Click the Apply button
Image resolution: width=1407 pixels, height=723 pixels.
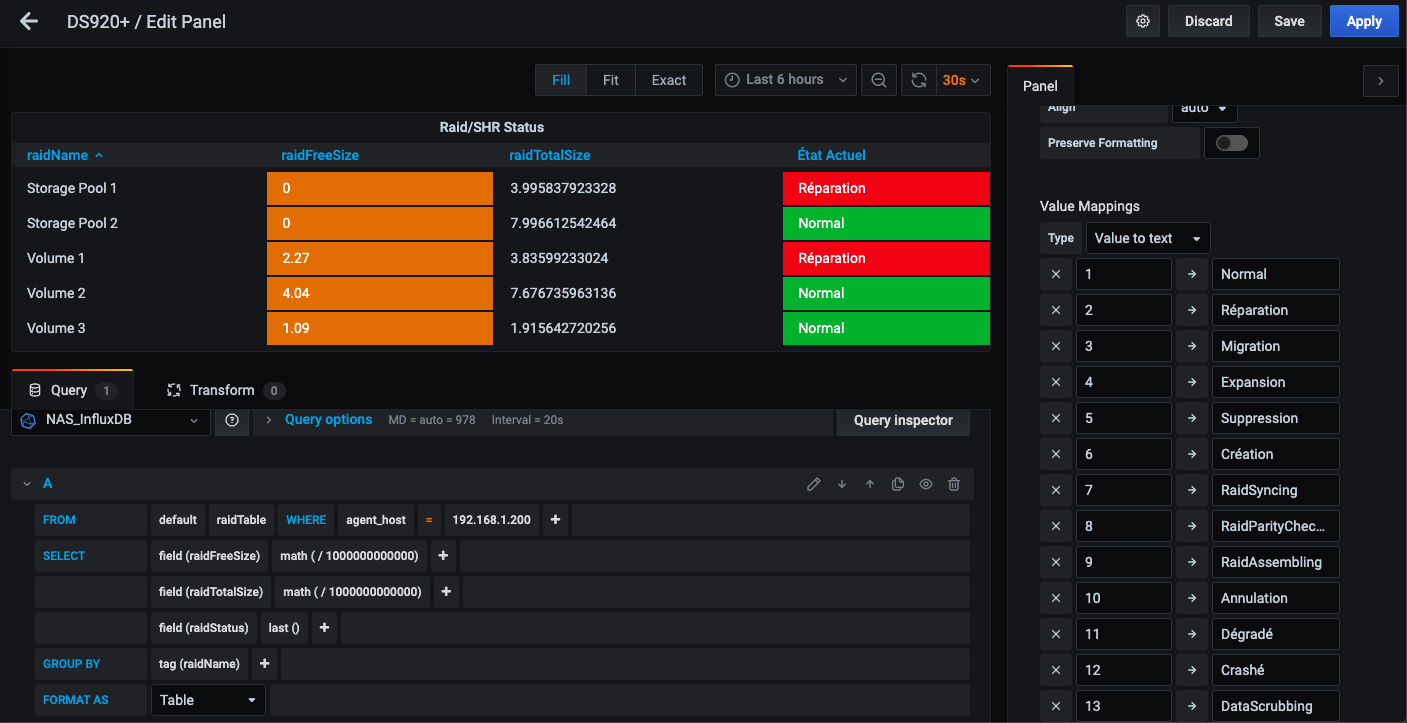[1363, 21]
